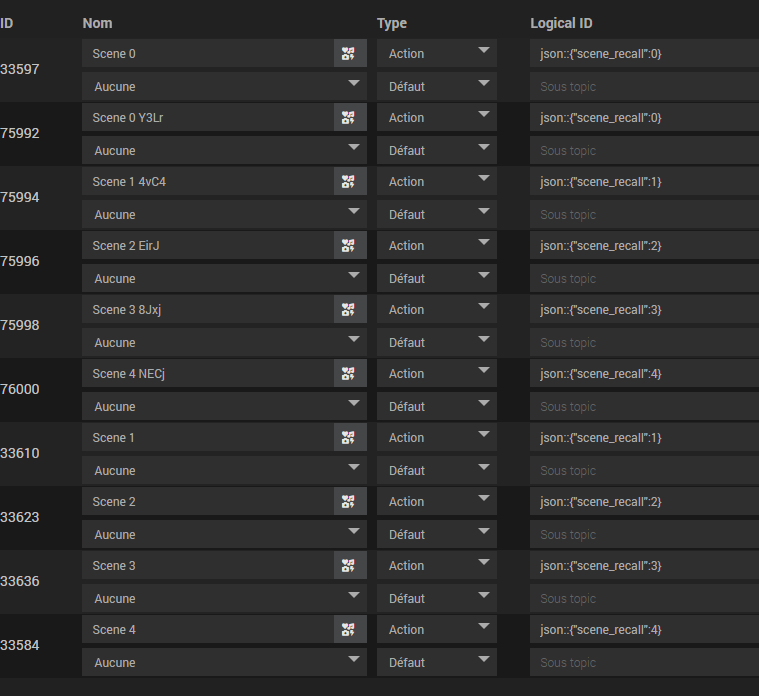The image size is (759, 696).
Task: Pick an icon for command 33610 Scene 1
Action: pos(348,438)
